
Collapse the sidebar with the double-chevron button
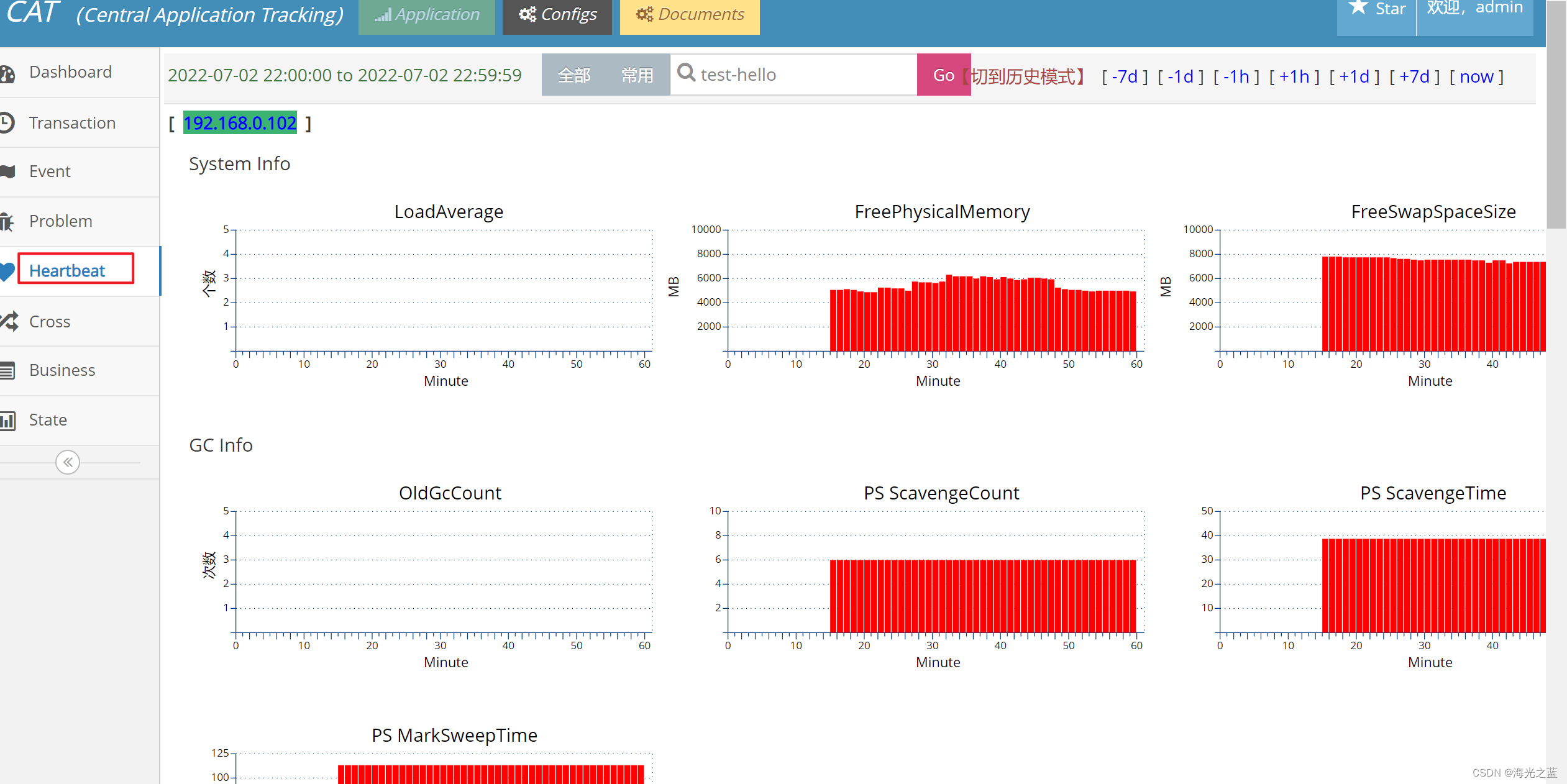68,462
